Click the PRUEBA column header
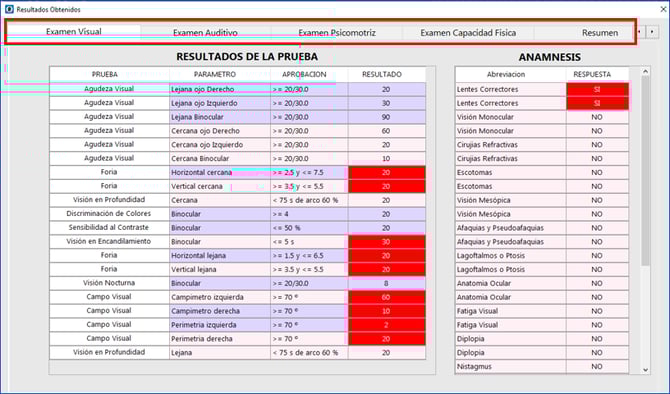 tap(105, 74)
